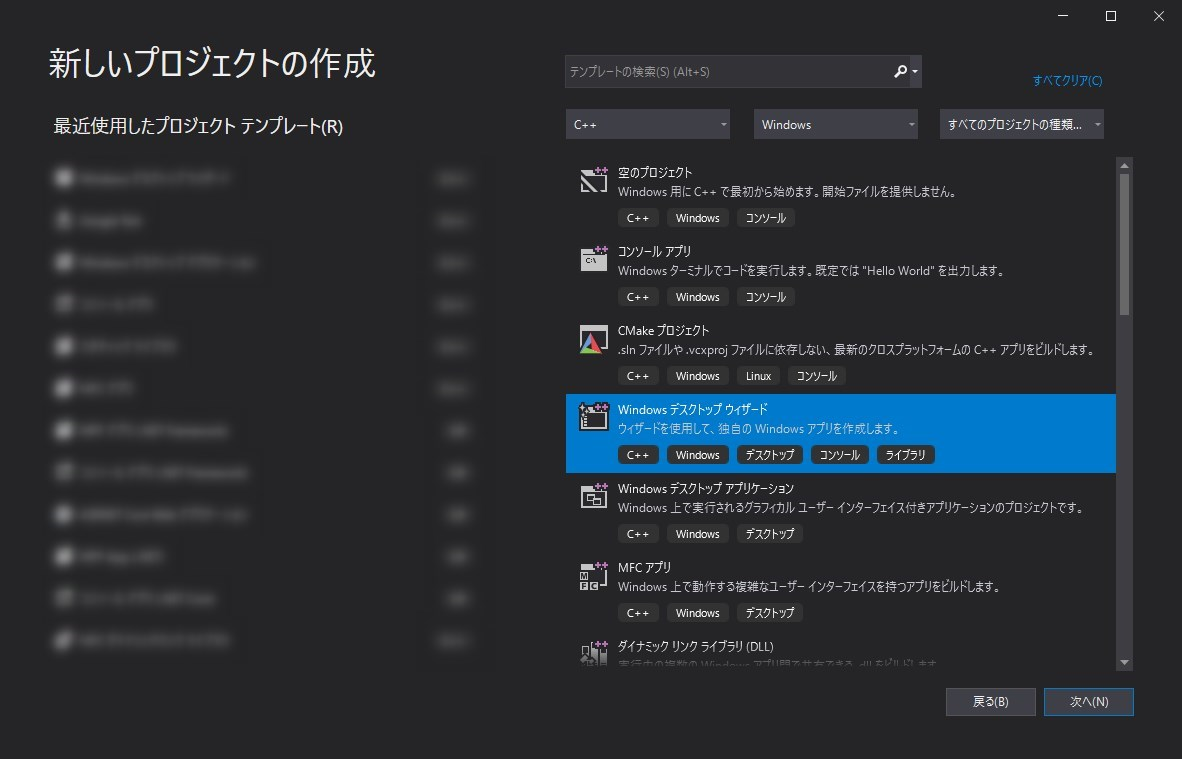
Task: Click the scrollbar down arrow in template list
Action: click(1124, 663)
